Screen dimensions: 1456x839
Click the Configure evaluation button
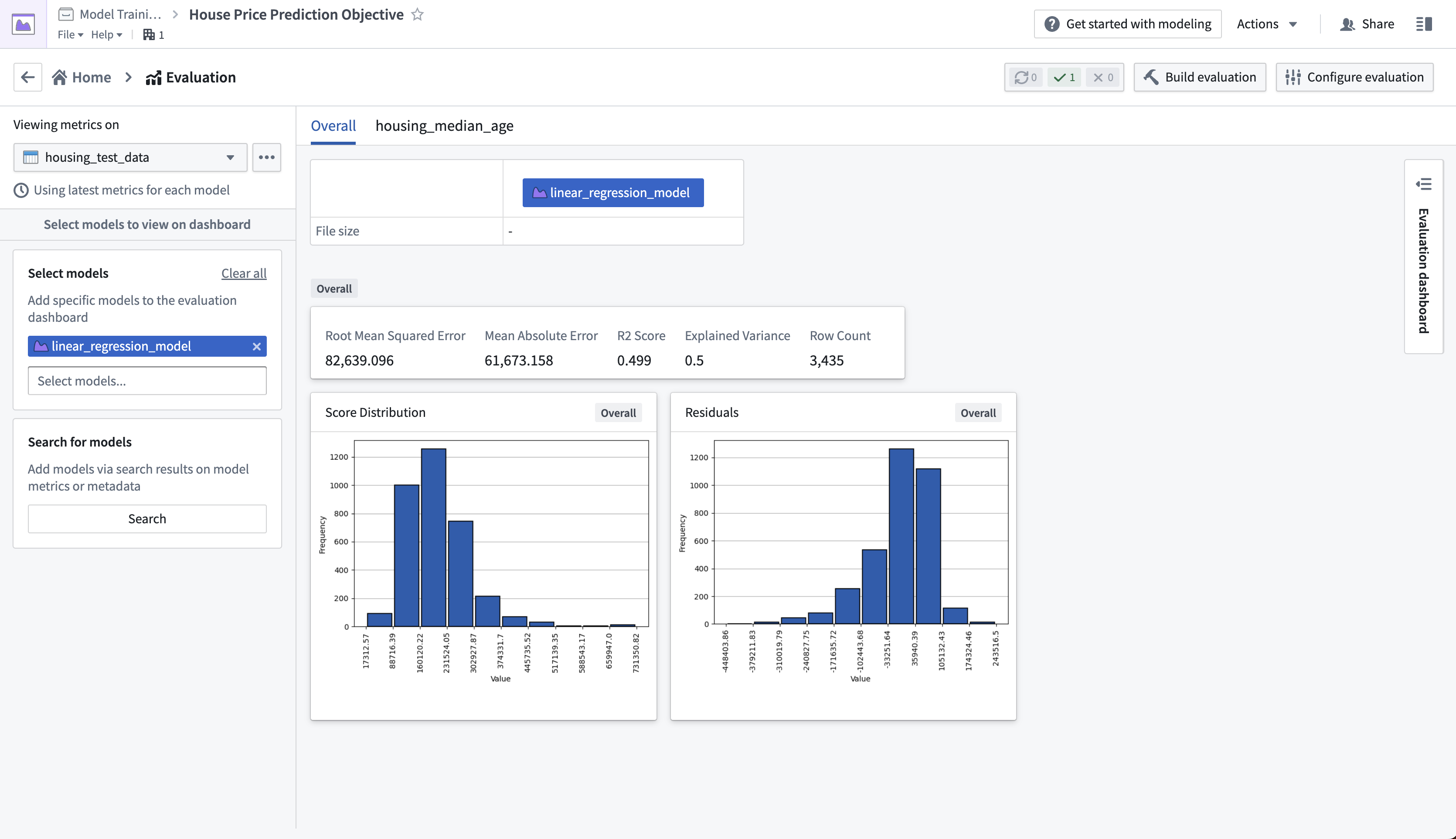pos(1354,77)
